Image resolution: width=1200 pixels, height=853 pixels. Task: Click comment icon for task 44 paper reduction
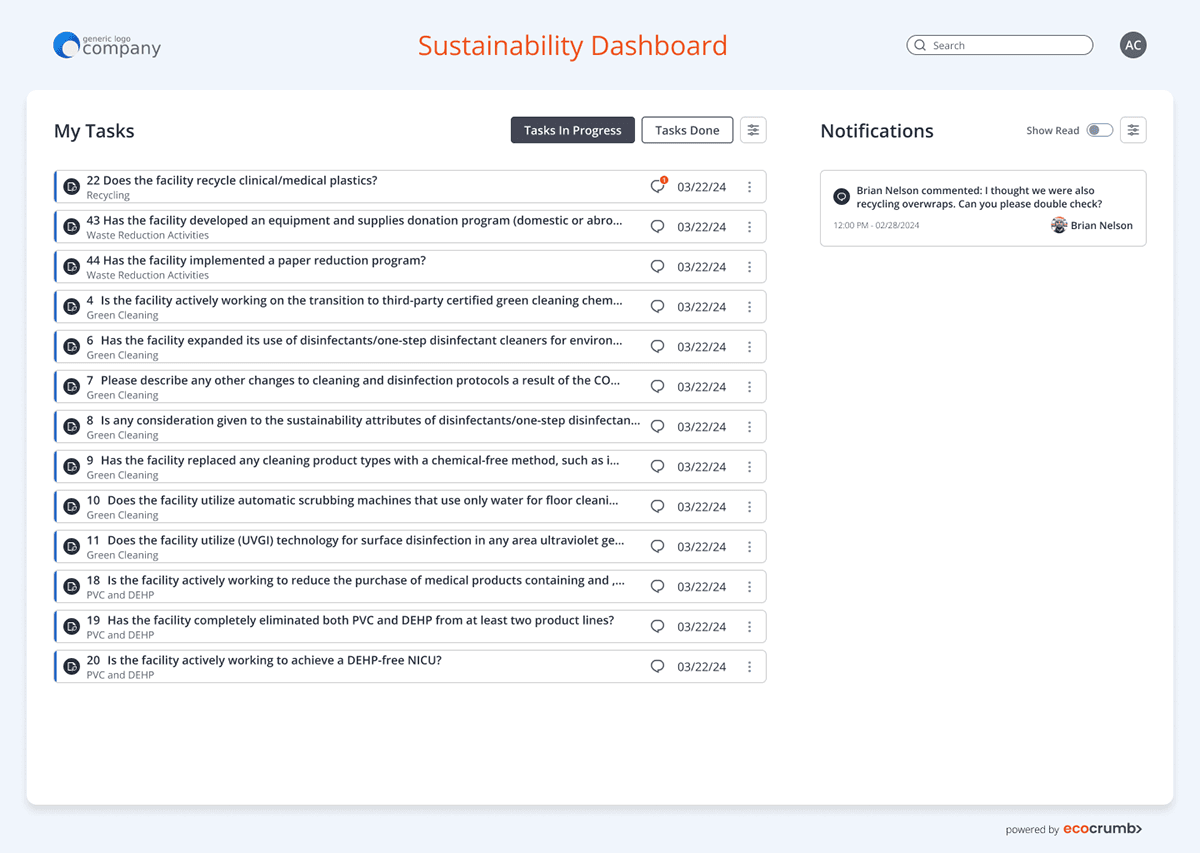657,267
